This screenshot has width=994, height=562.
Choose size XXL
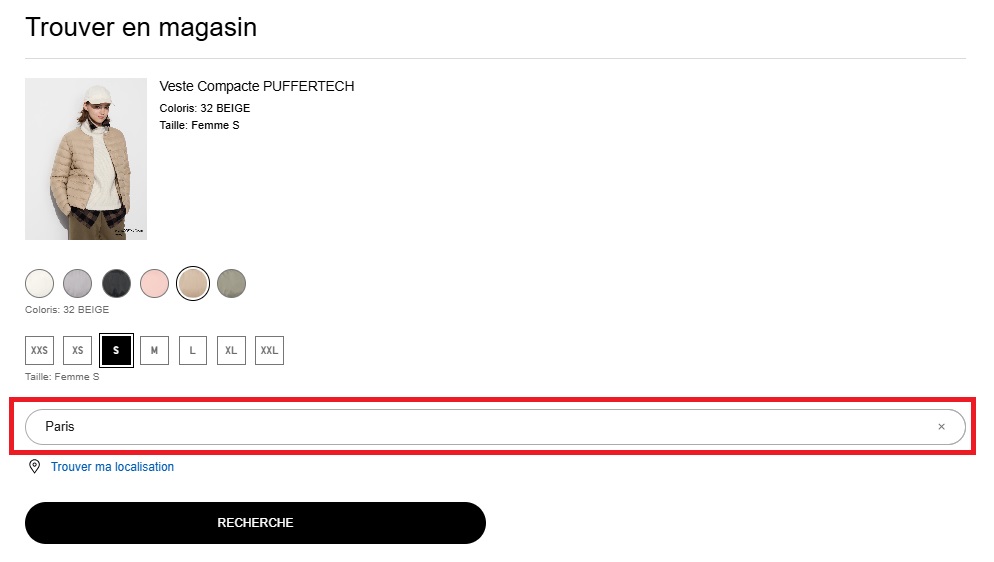click(269, 351)
